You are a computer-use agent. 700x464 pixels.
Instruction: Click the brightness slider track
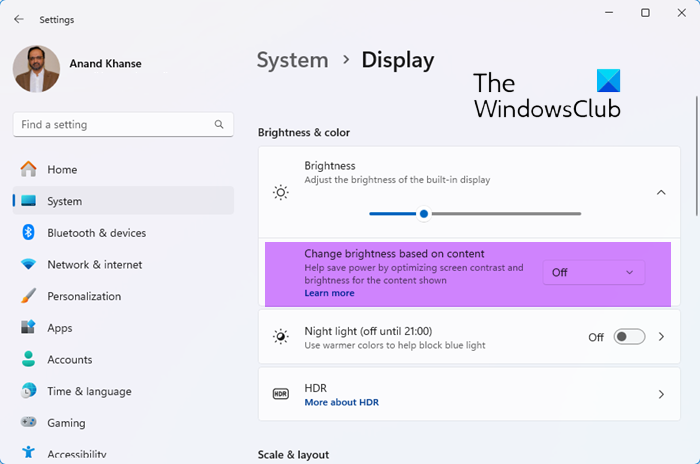click(x=500, y=213)
